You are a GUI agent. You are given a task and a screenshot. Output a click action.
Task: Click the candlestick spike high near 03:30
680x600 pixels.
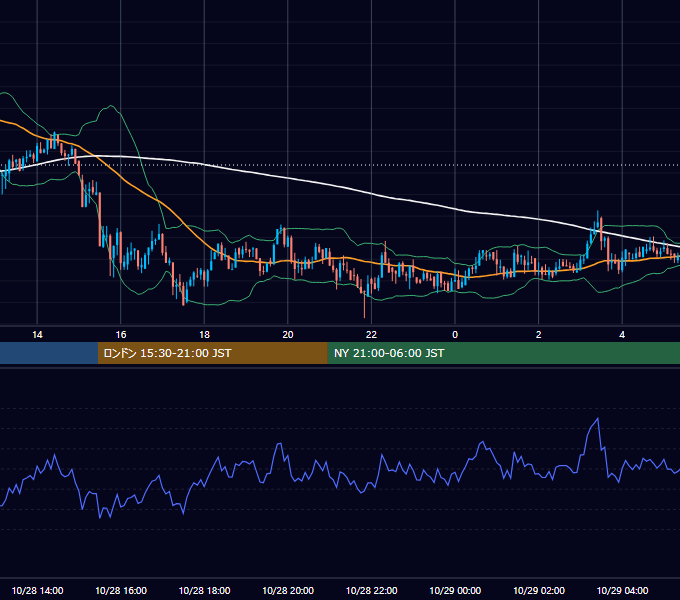[x=598, y=219]
